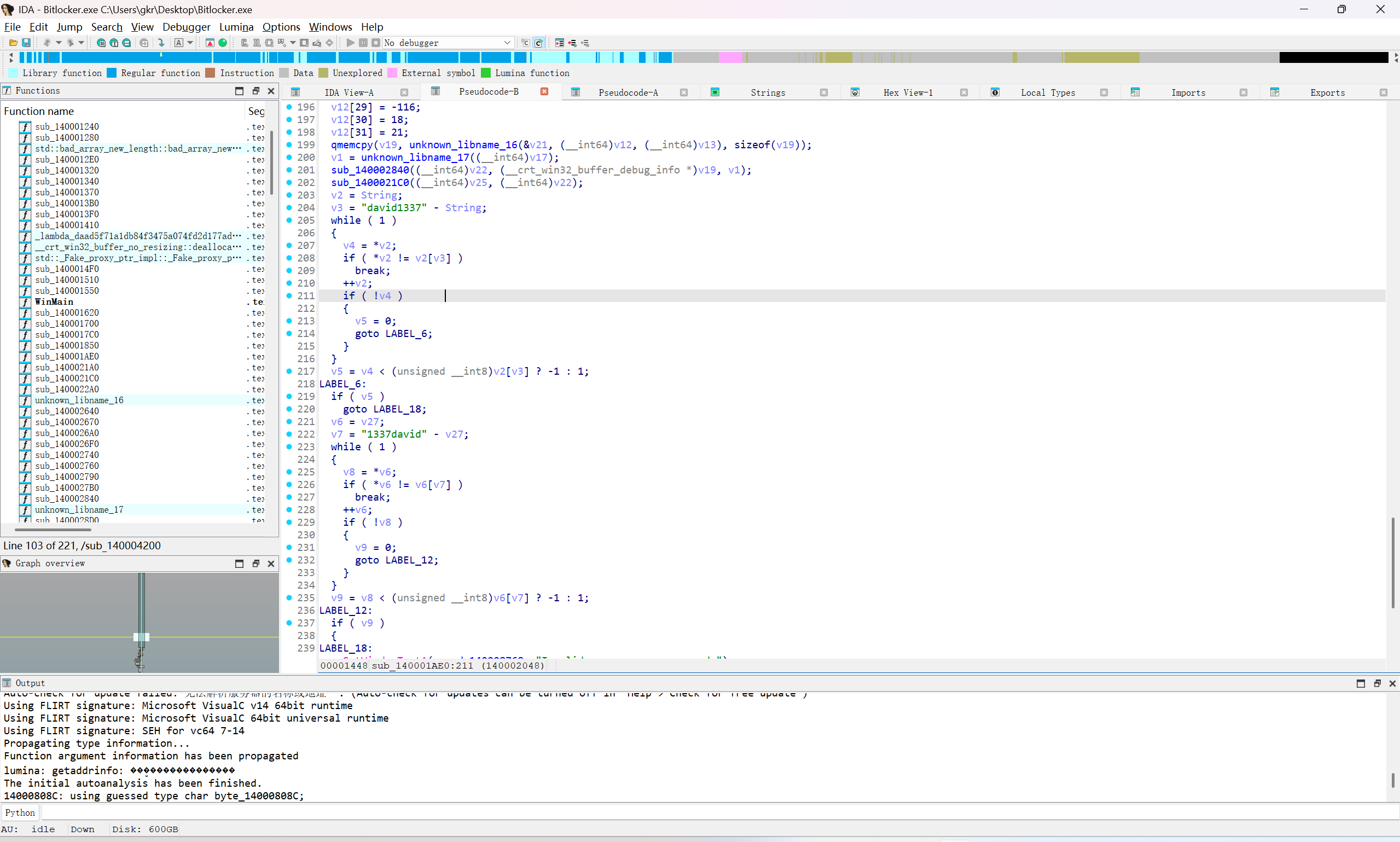The image size is (1400, 842).
Task: Toggle breakpoint dot on line 199
Action: [x=289, y=144]
